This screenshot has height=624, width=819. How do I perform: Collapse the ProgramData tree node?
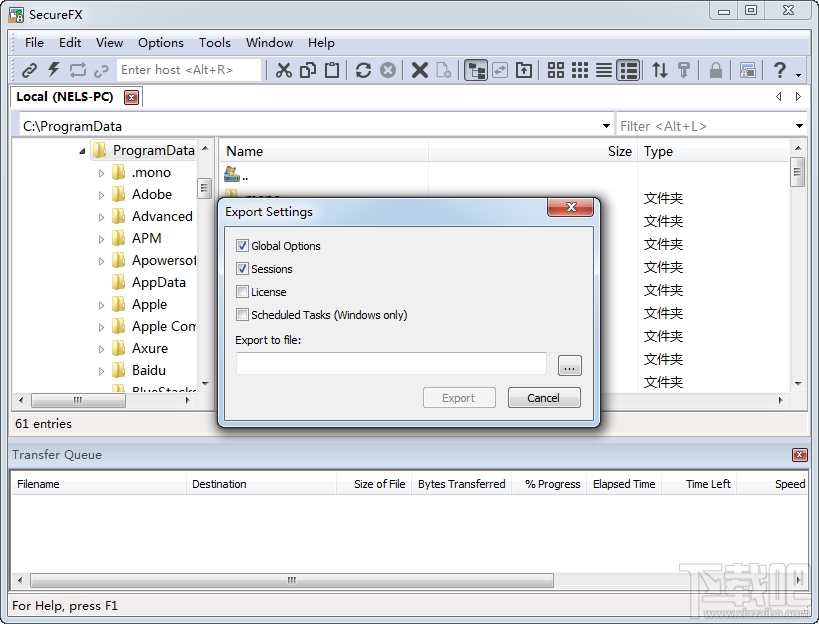[84, 150]
